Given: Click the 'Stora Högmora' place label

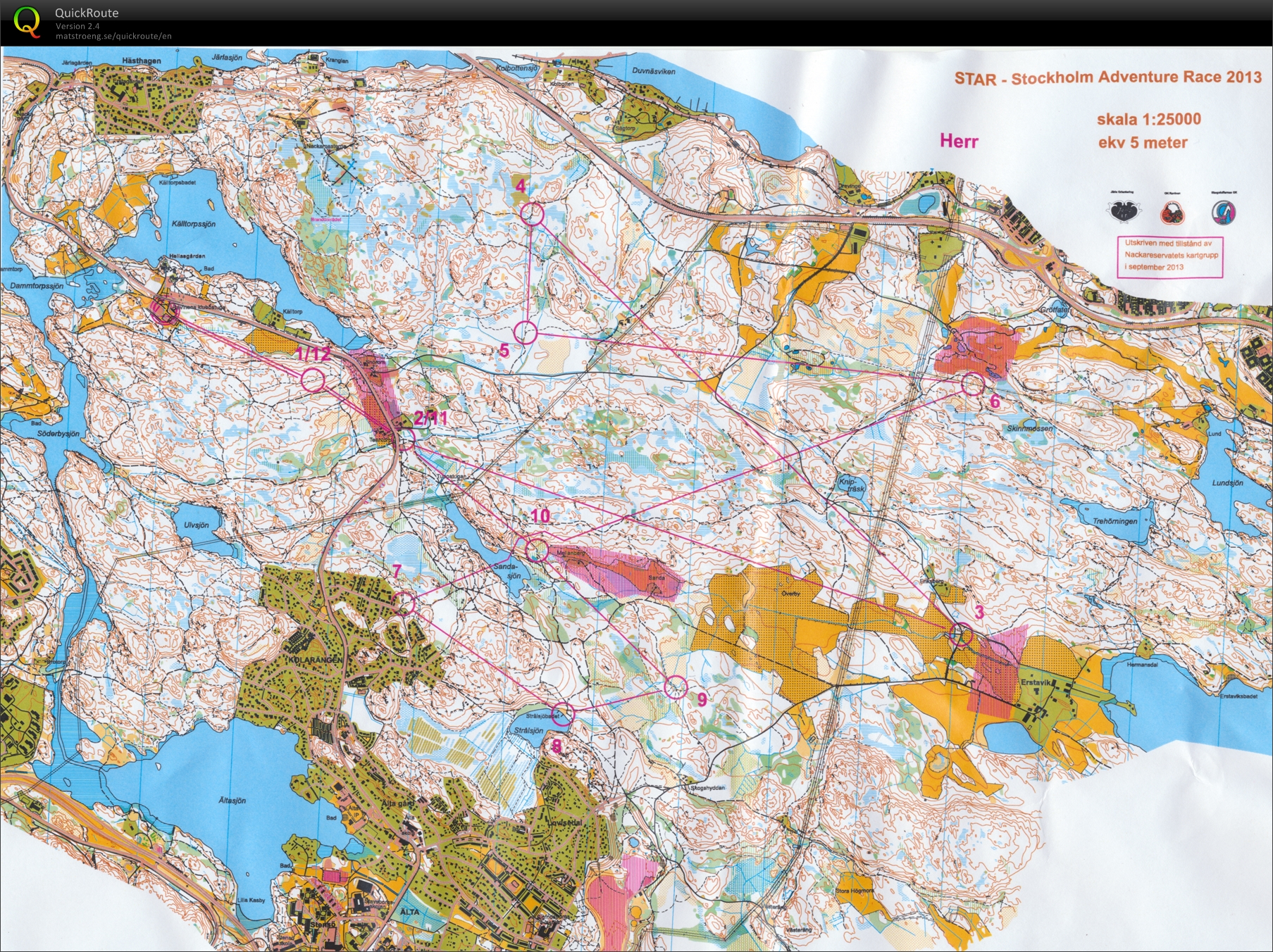Looking at the screenshot, I should click(854, 891).
